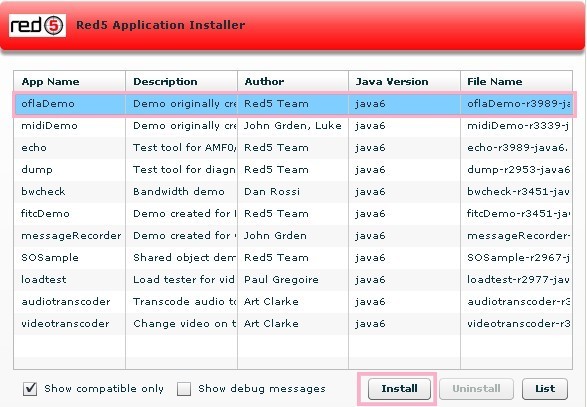The height and width of the screenshot is (407, 587).
Task: Click the 'Shared object dem' description cell
Action: tap(182, 258)
